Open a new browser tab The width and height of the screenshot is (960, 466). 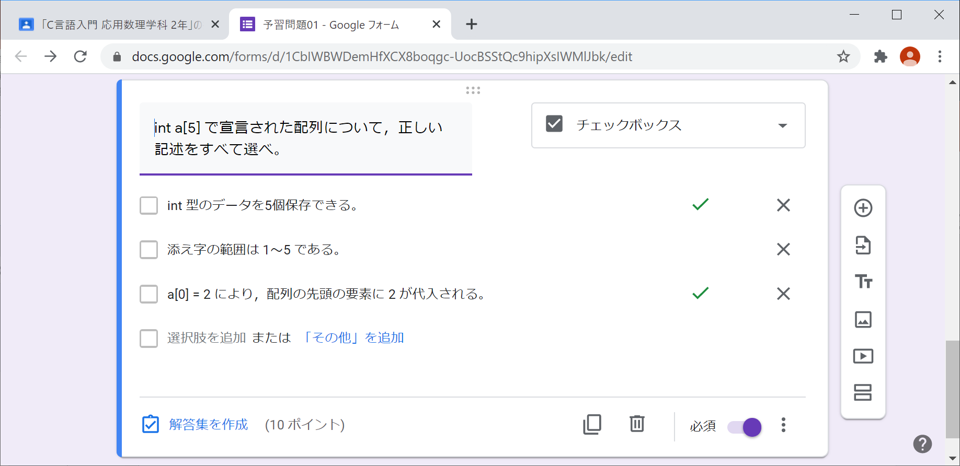tap(471, 24)
